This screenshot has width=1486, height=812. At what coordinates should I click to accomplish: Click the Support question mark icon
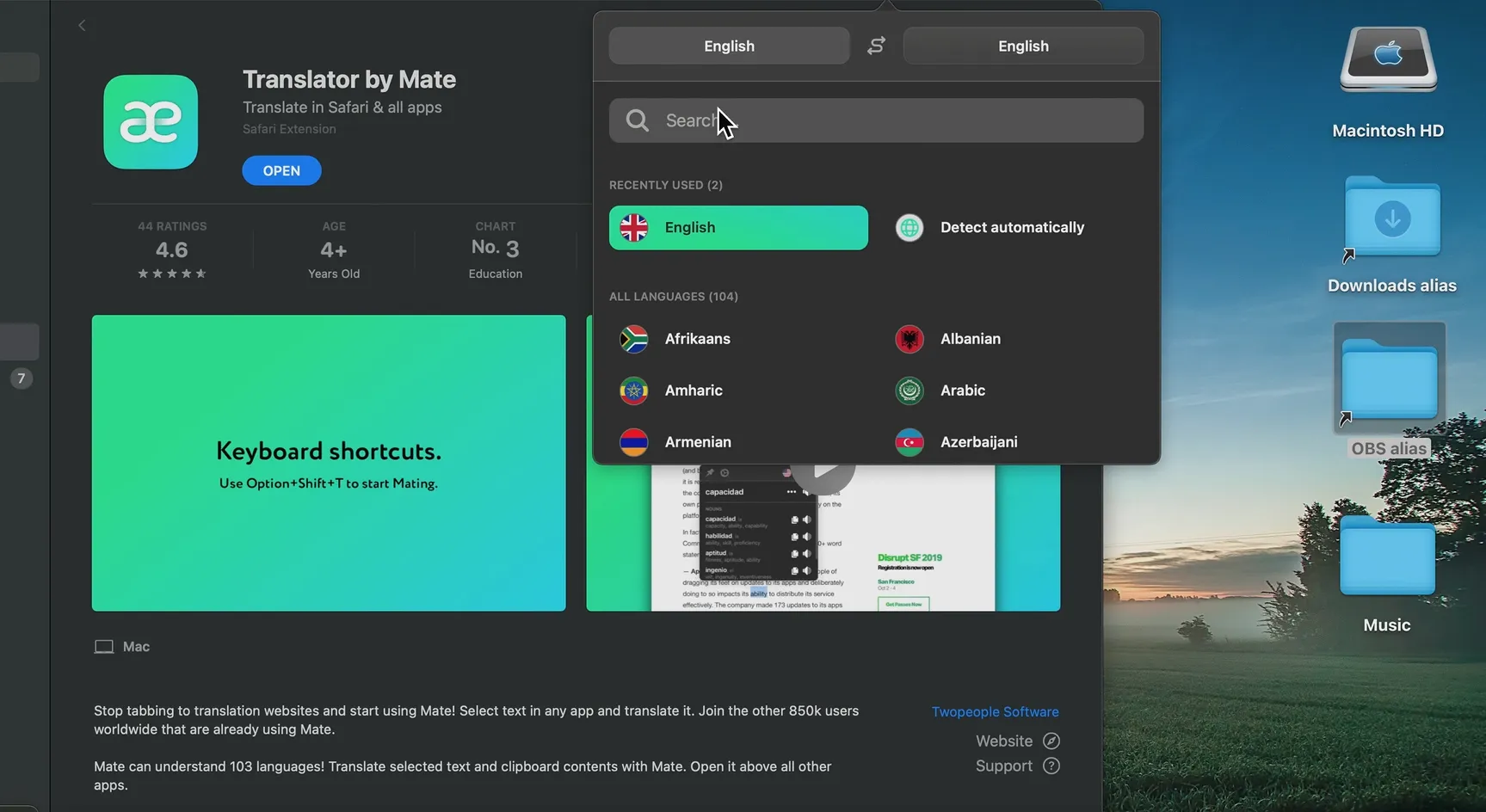point(1051,766)
